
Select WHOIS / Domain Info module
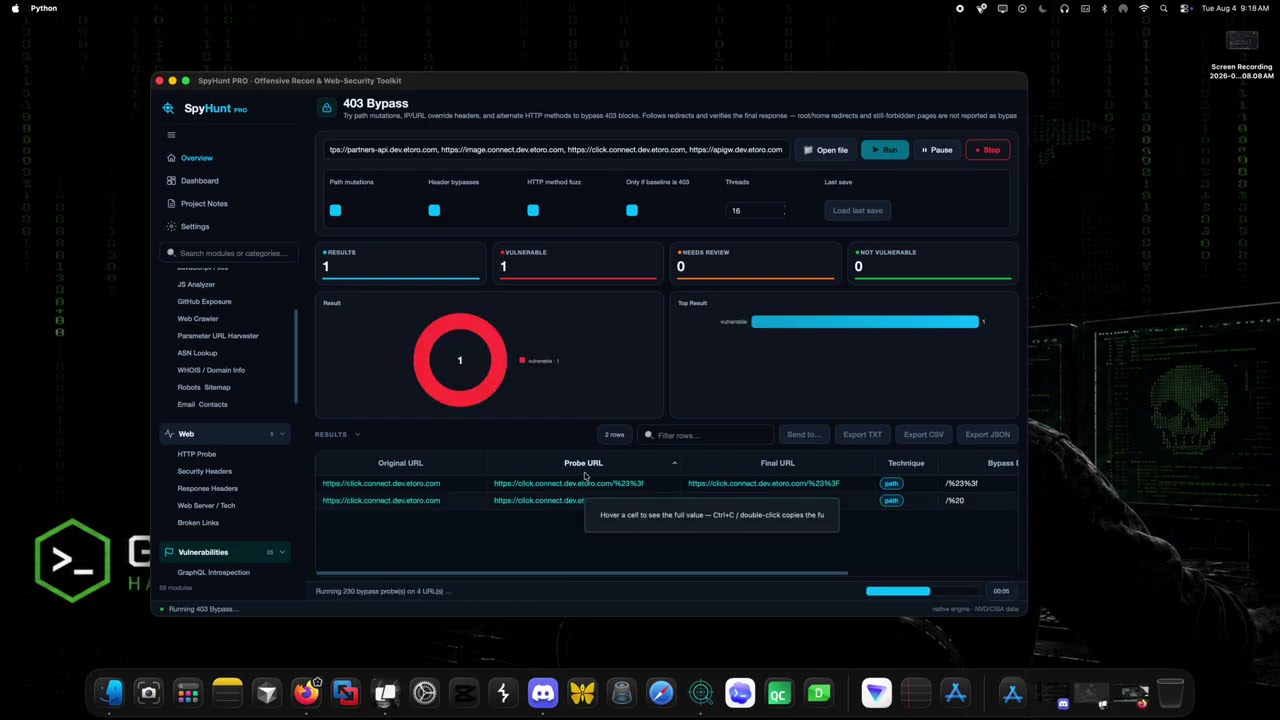211,370
